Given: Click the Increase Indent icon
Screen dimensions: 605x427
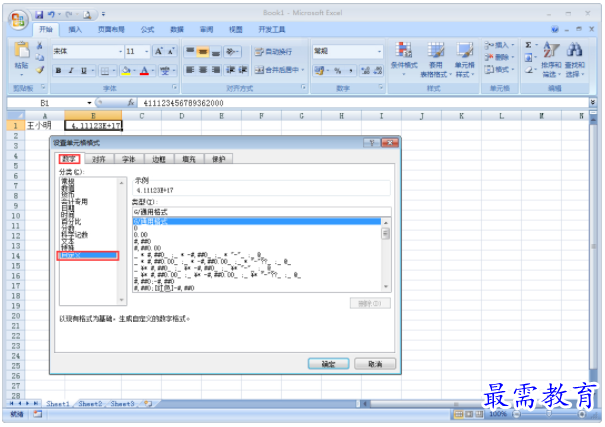Looking at the screenshot, I should click(x=243, y=70).
